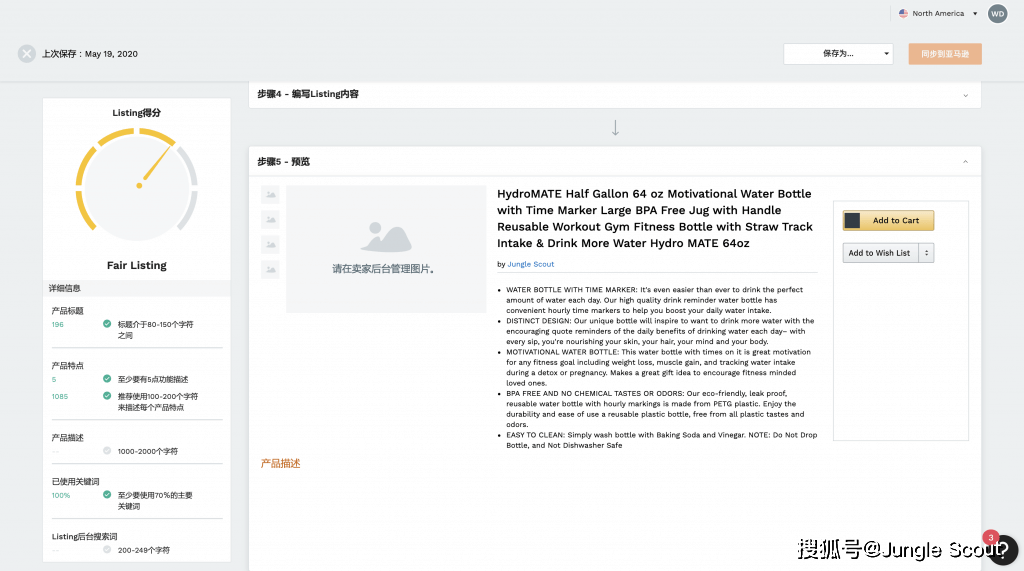Click the green check for 至少要有5点功能描述
Viewport: 1024px width, 571px height.
[x=107, y=379]
